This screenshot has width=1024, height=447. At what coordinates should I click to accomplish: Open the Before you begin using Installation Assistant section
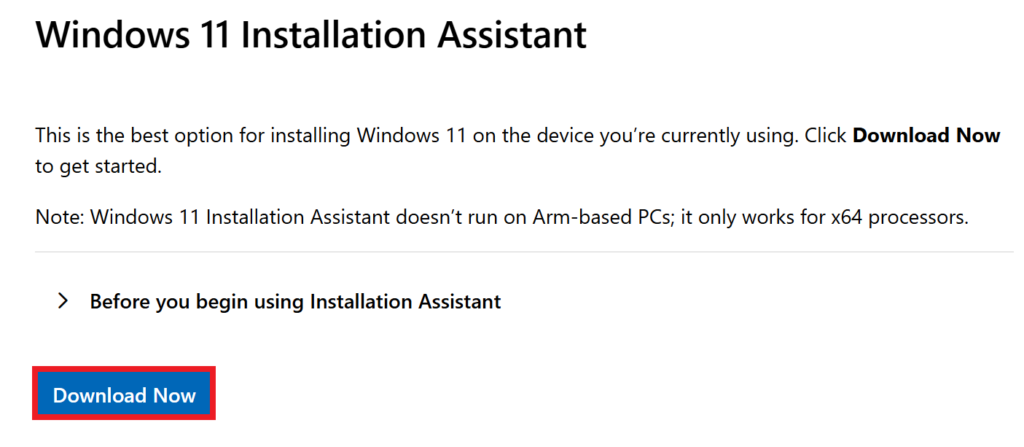[x=279, y=301]
